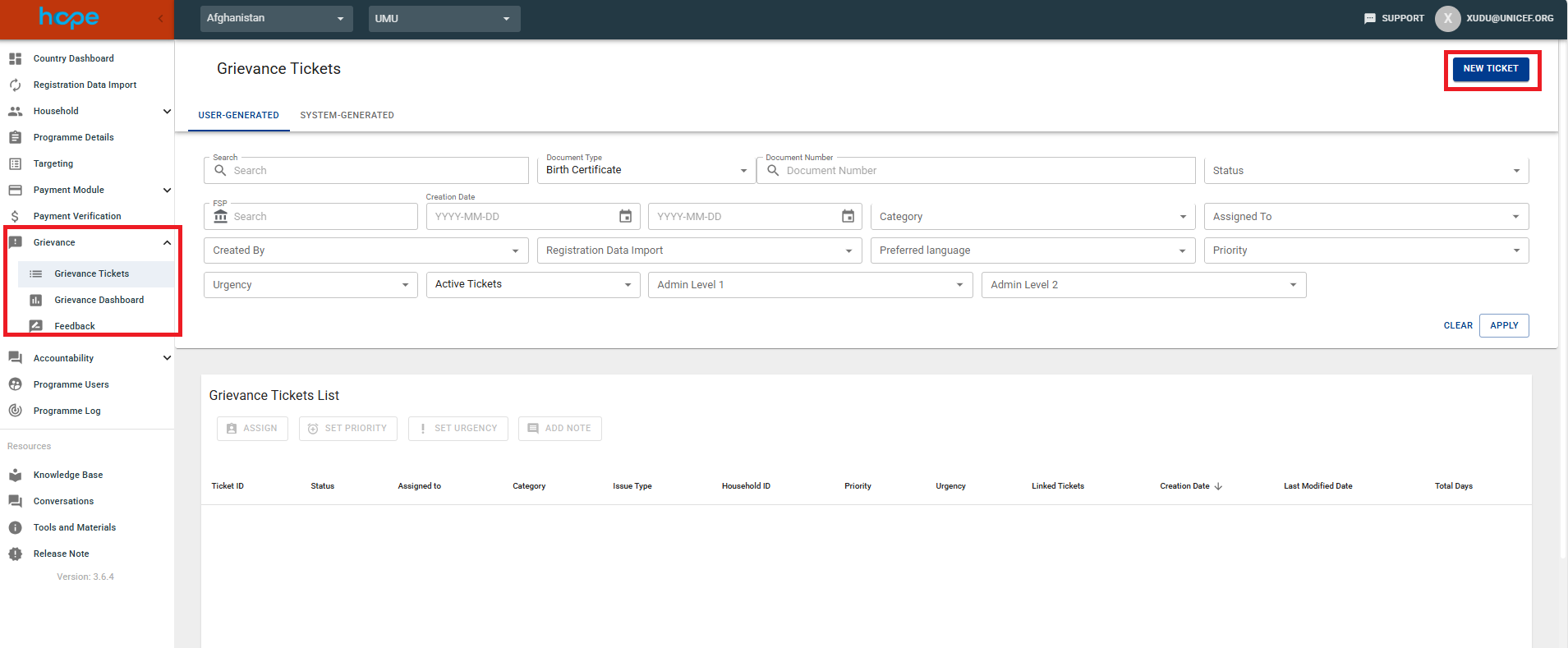Open calendar picker for creation start date
This screenshot has width=1568, height=648.
[x=625, y=217]
